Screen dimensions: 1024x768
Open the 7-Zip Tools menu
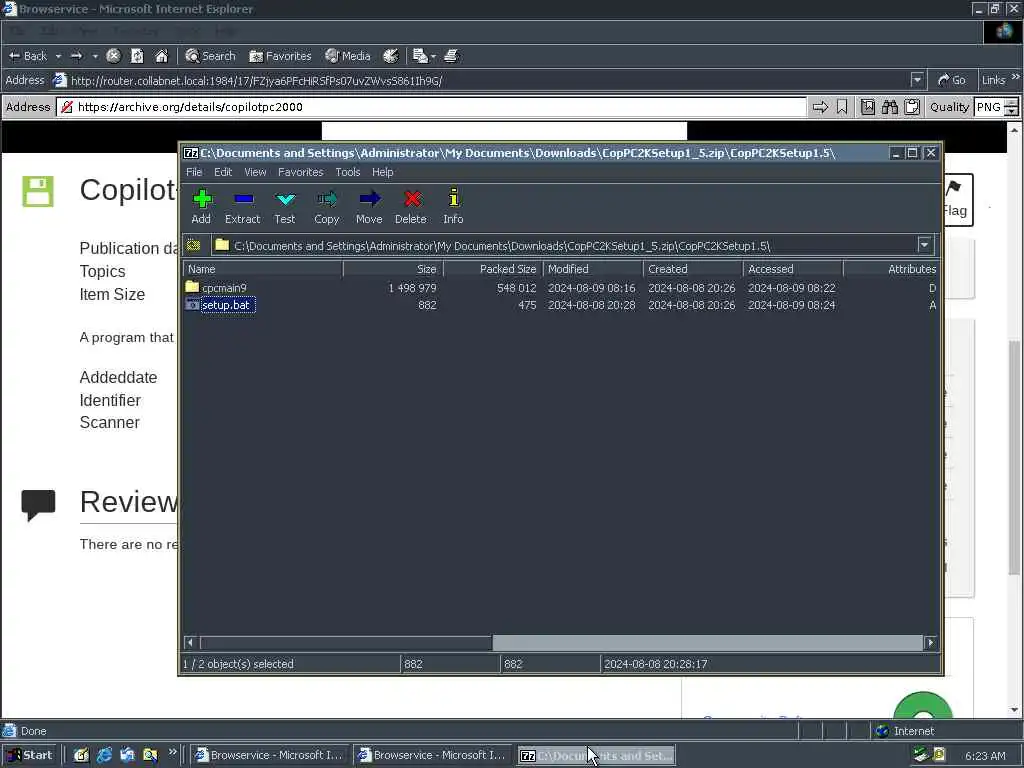click(347, 172)
